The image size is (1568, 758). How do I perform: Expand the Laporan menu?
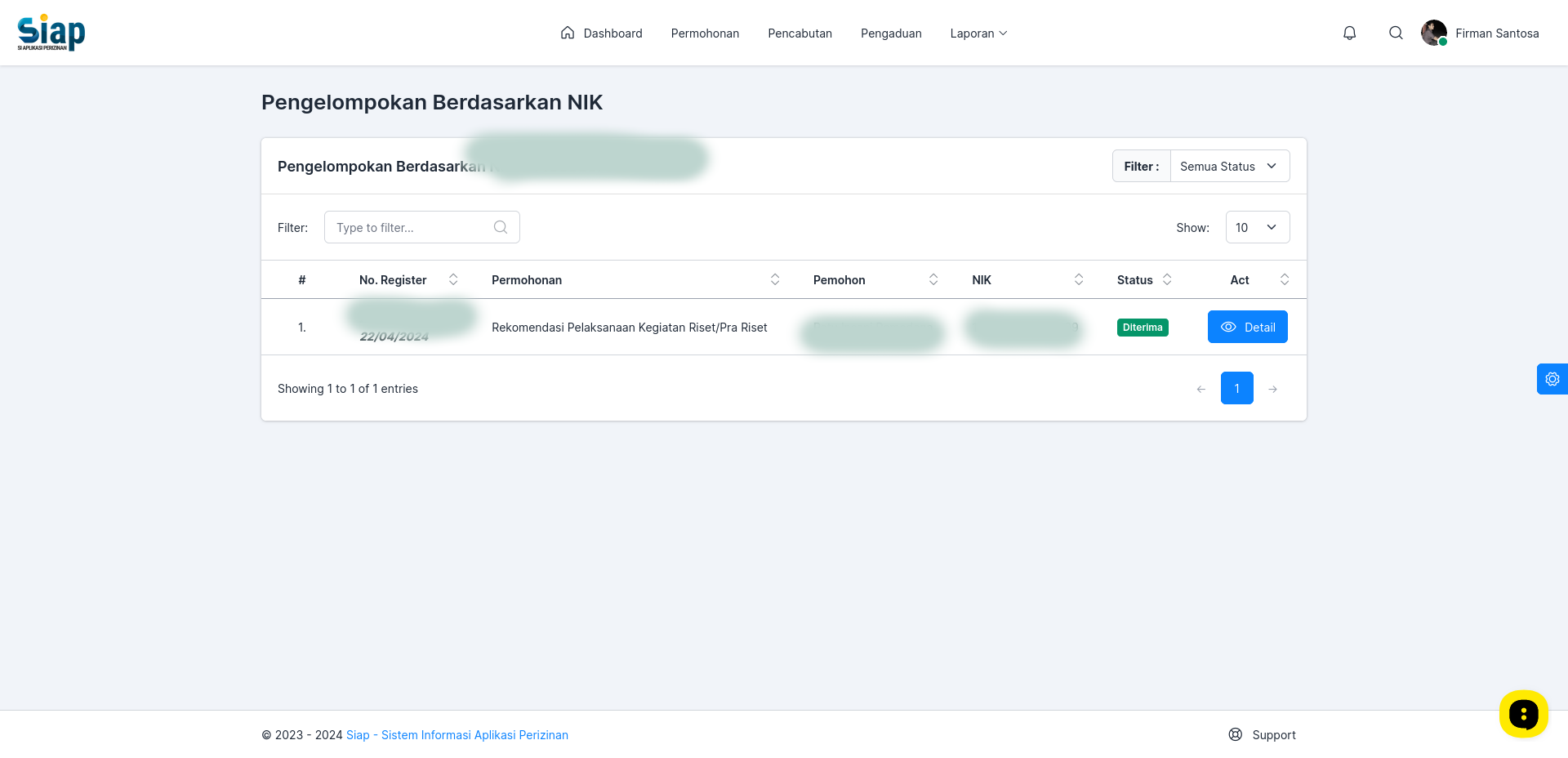point(978,33)
